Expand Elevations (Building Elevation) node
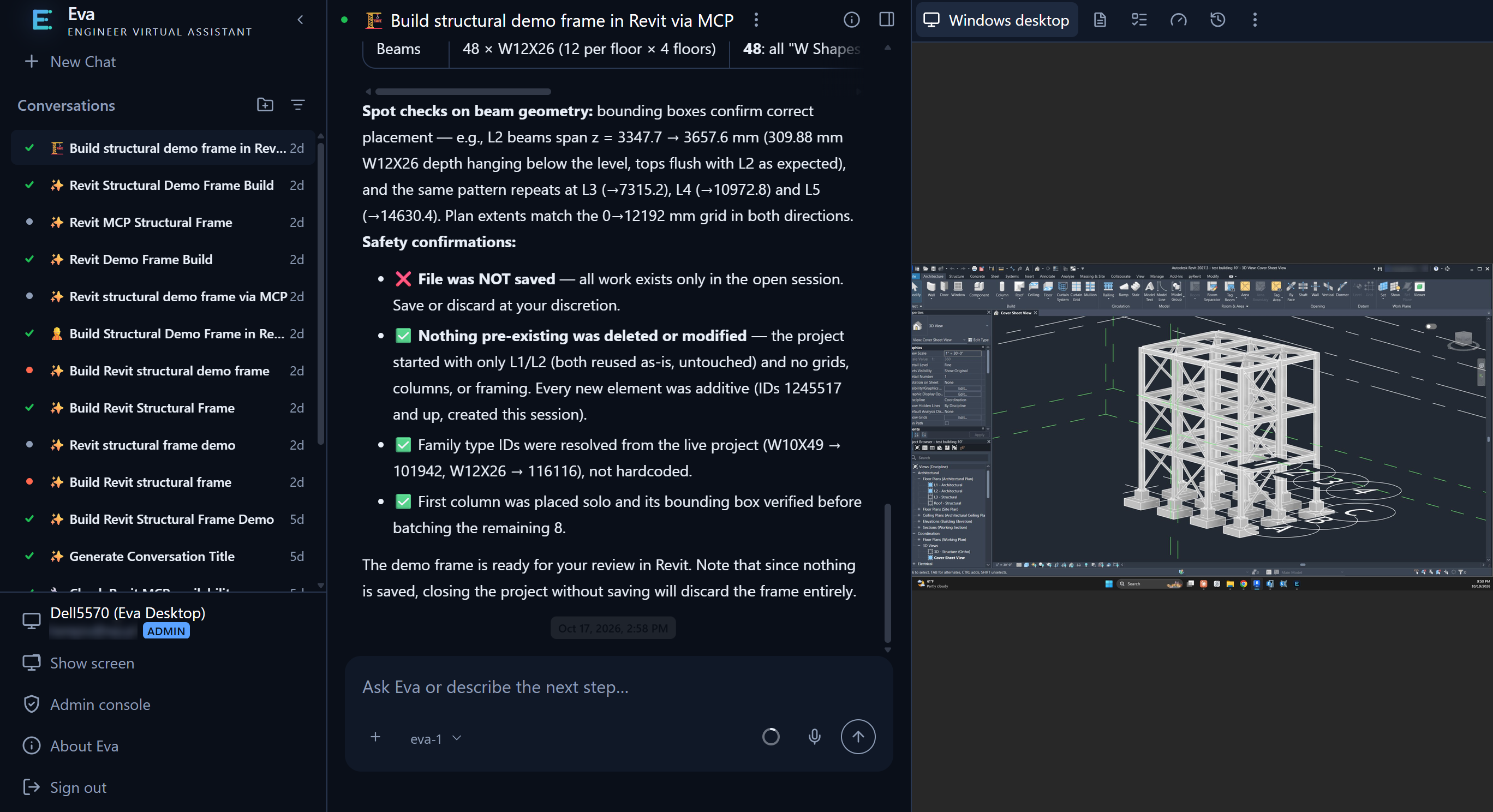The image size is (1493, 812). tap(919, 521)
